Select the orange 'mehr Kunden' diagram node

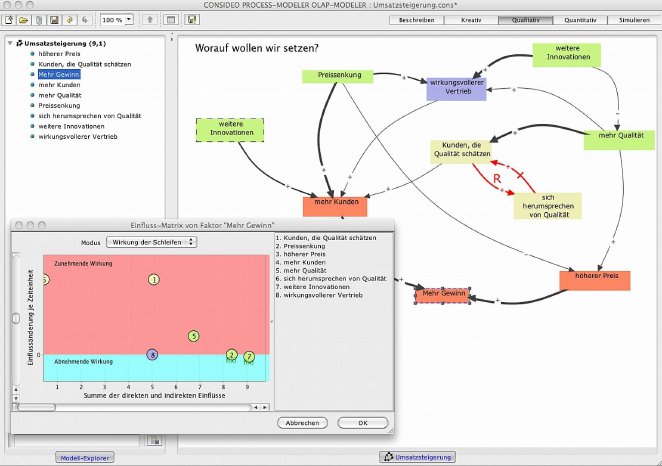pos(335,206)
